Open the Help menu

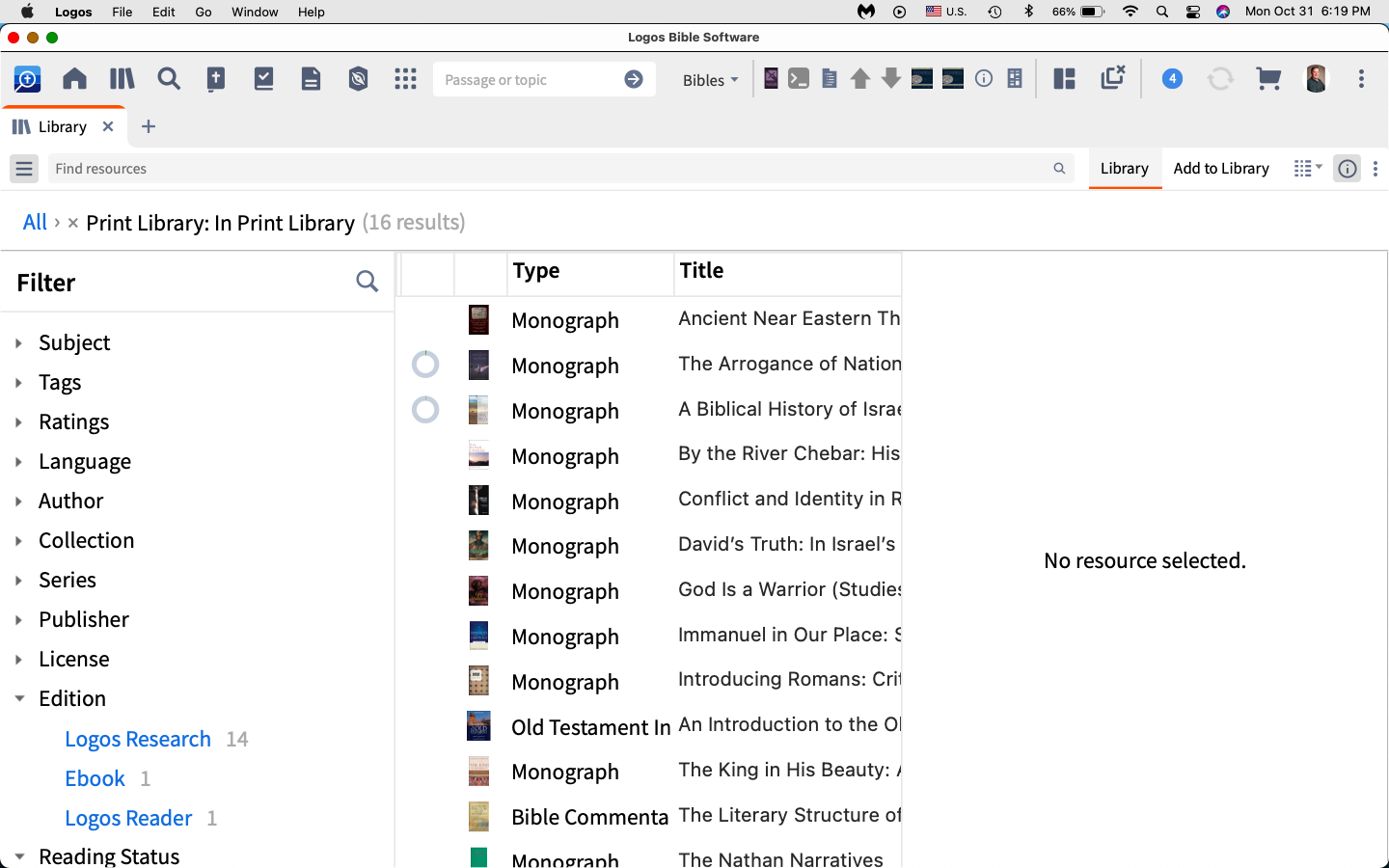tap(311, 12)
